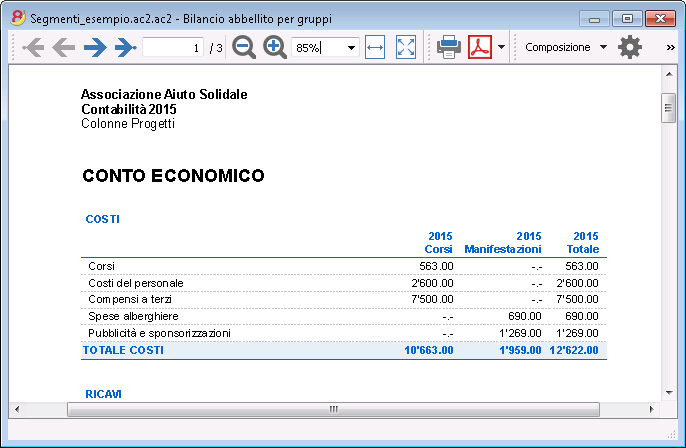Click the COSTI section title
This screenshot has height=448, width=686.
(102, 219)
